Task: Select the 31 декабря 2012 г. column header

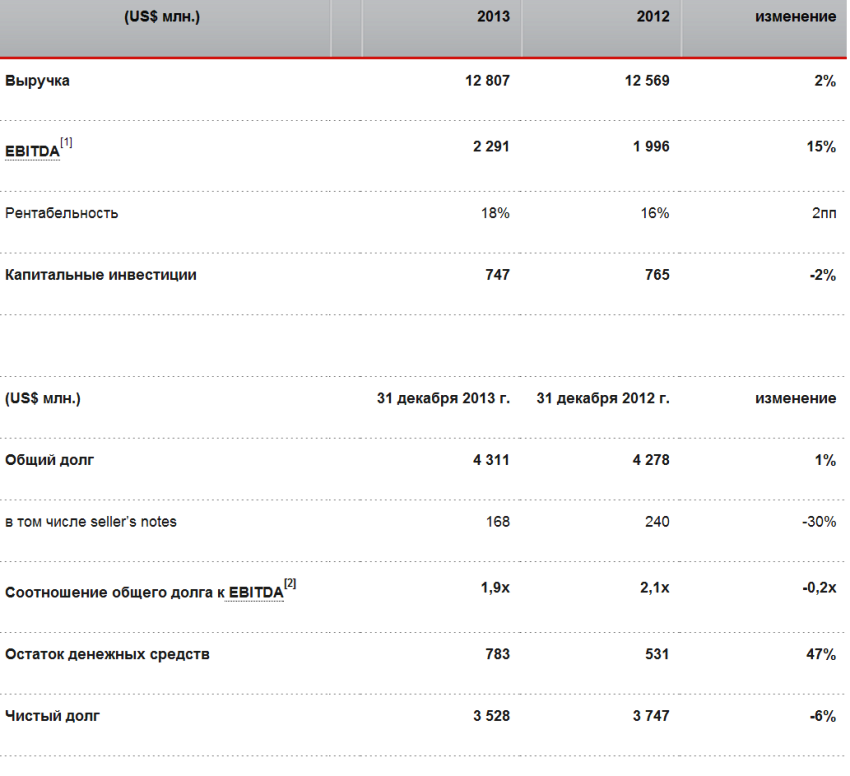Action: pos(603,398)
